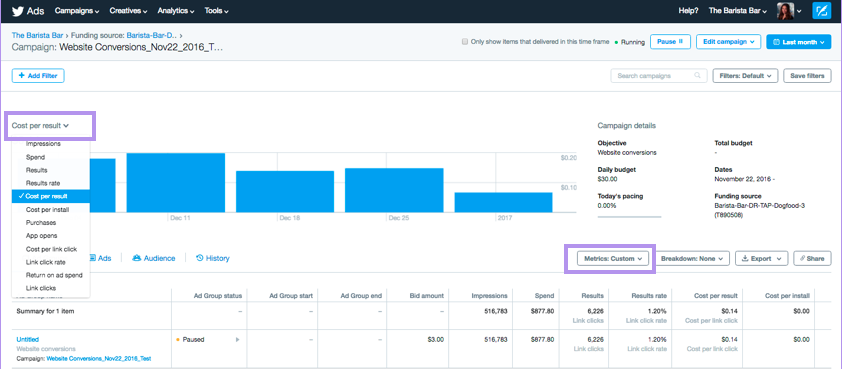Open the Last month date range picker
842x369 pixels.
tap(799, 42)
